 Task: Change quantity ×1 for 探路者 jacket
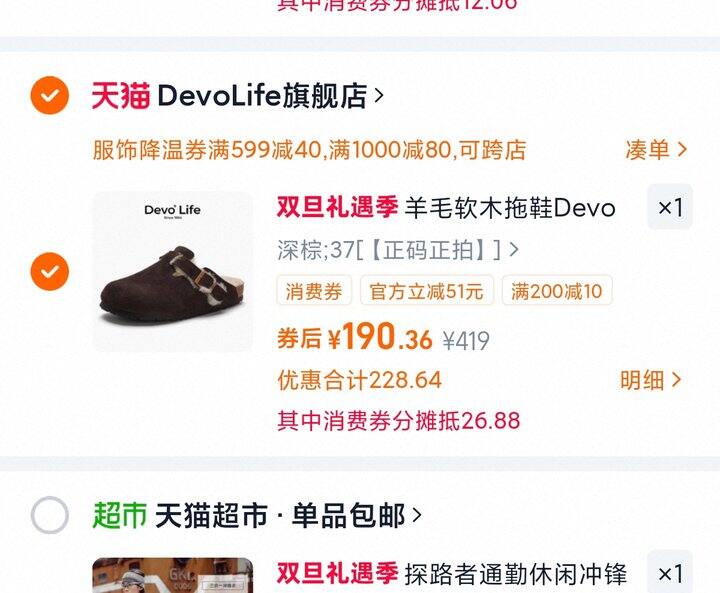click(x=670, y=572)
